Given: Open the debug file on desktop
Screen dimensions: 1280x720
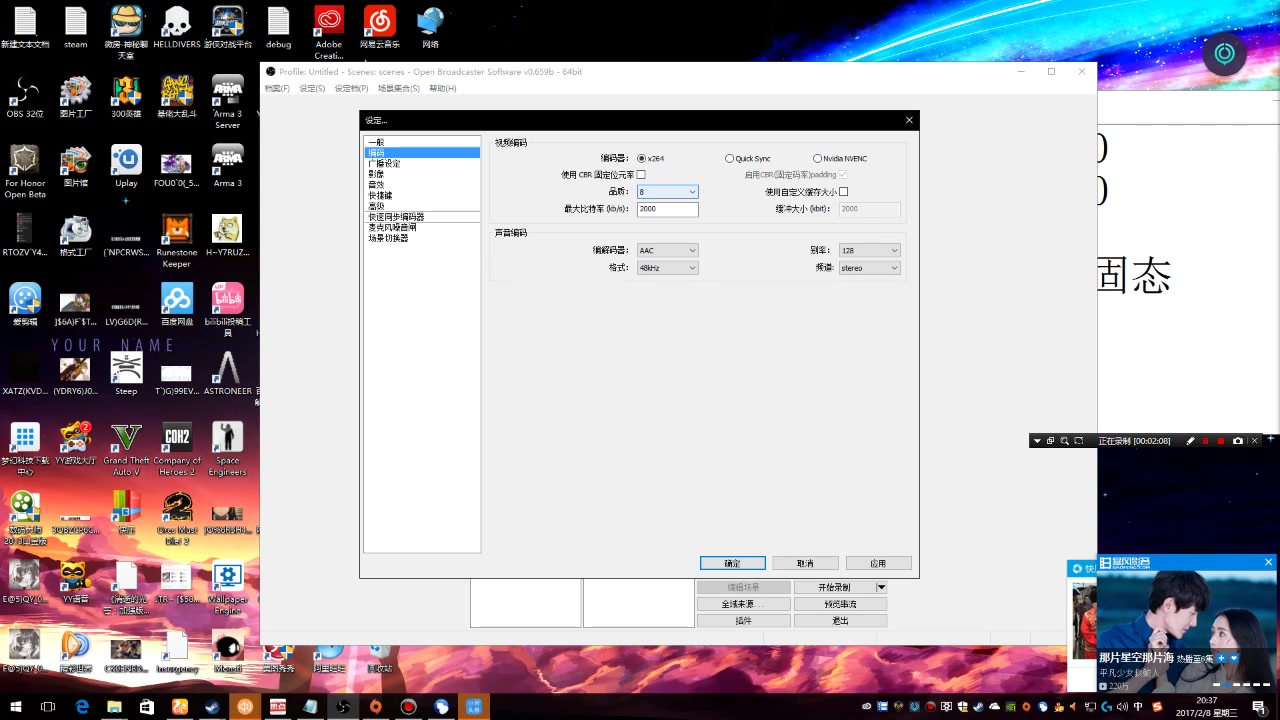Looking at the screenshot, I should (278, 28).
